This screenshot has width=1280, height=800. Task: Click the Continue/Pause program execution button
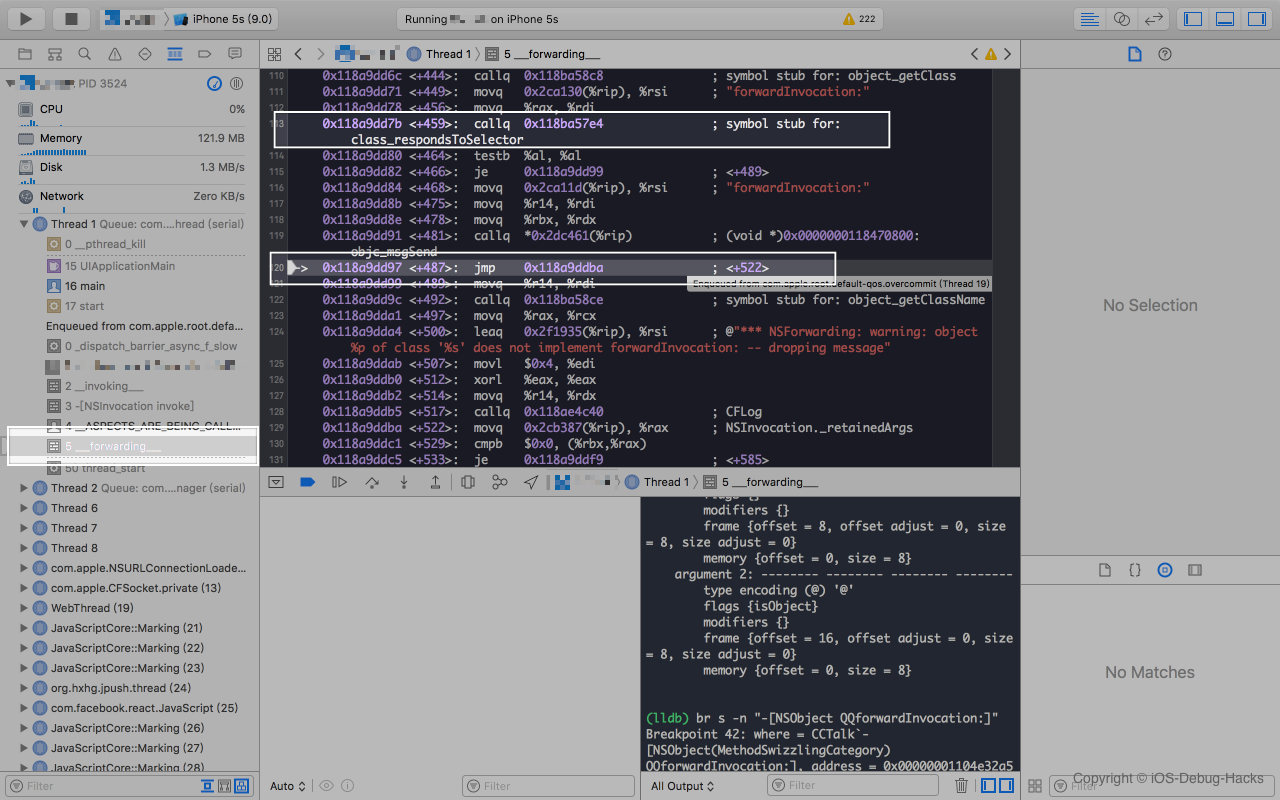(x=340, y=482)
